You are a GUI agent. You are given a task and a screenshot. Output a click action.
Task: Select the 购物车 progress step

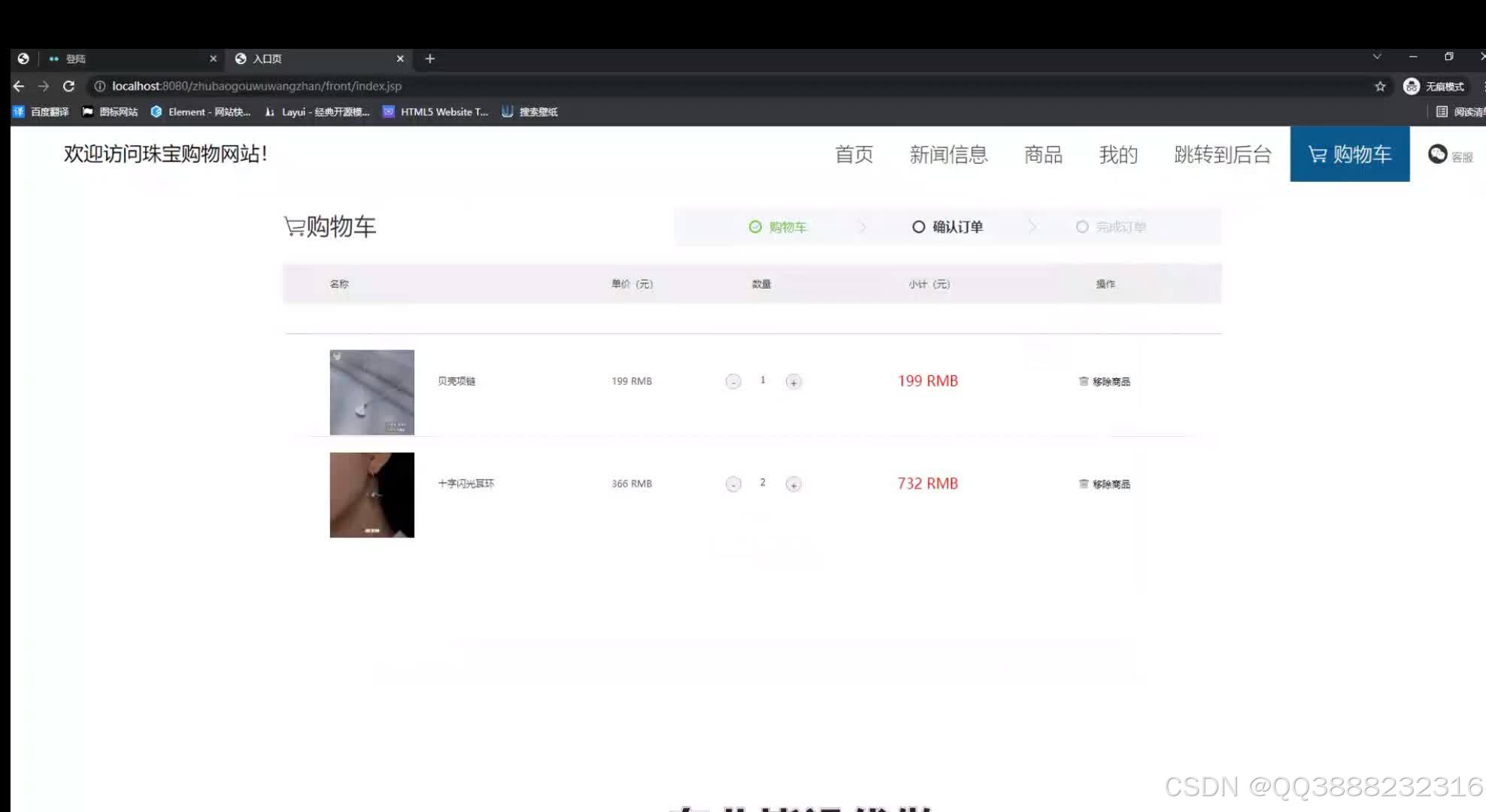click(x=778, y=227)
